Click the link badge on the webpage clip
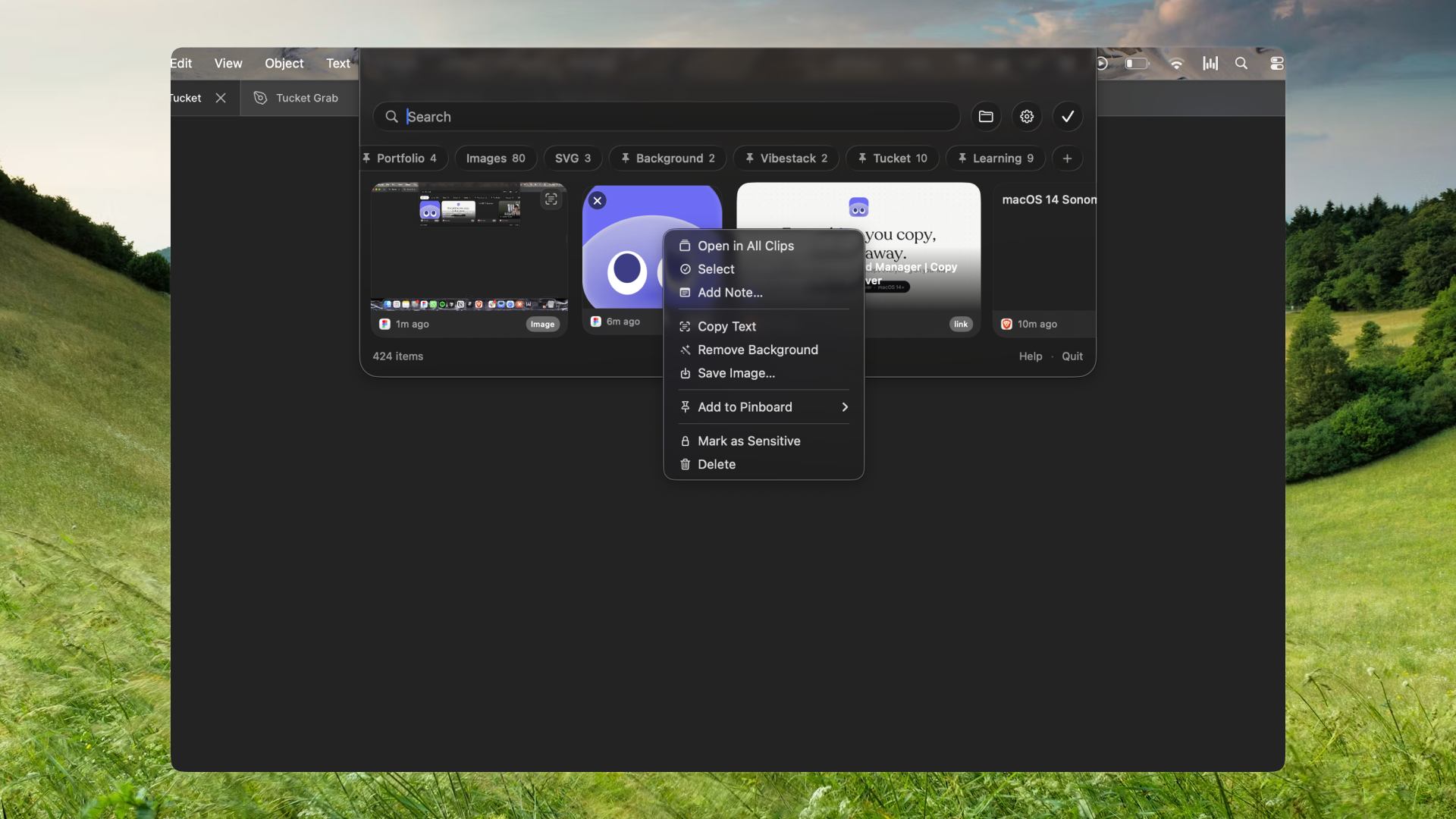The width and height of the screenshot is (1456, 819). (x=961, y=325)
